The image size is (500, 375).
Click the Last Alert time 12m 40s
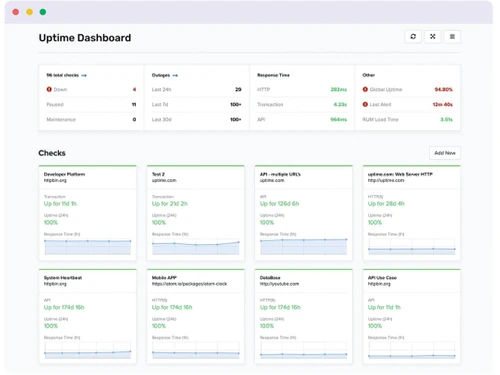[x=442, y=104]
